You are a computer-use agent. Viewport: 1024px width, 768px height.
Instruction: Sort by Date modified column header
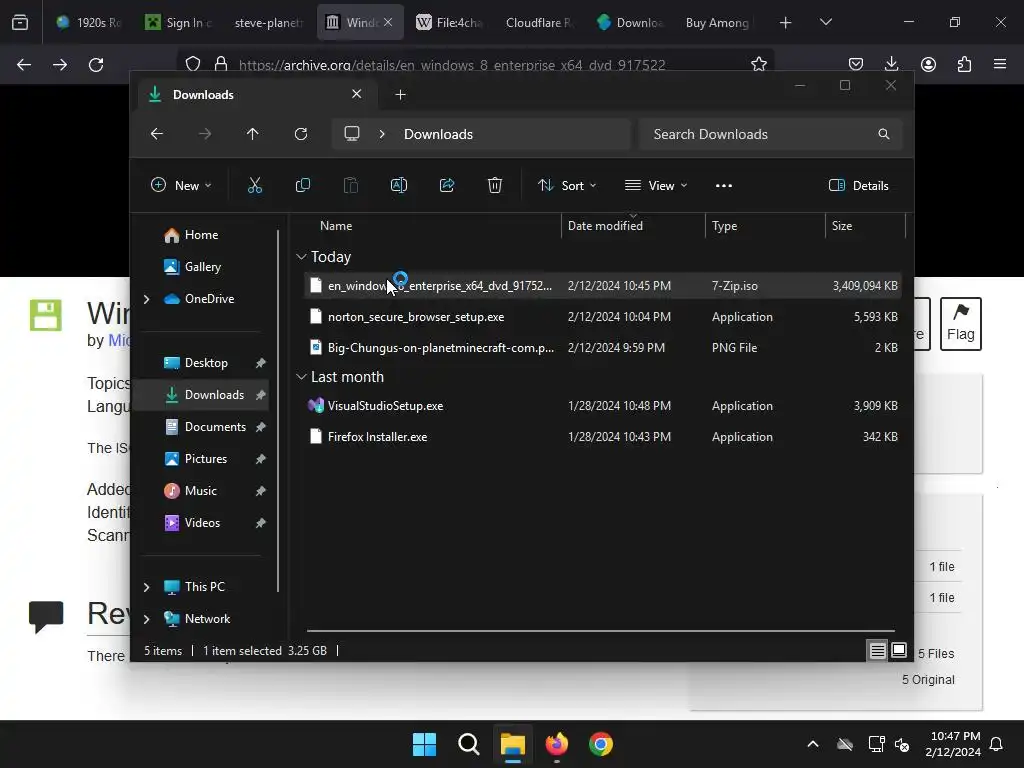coord(633,226)
